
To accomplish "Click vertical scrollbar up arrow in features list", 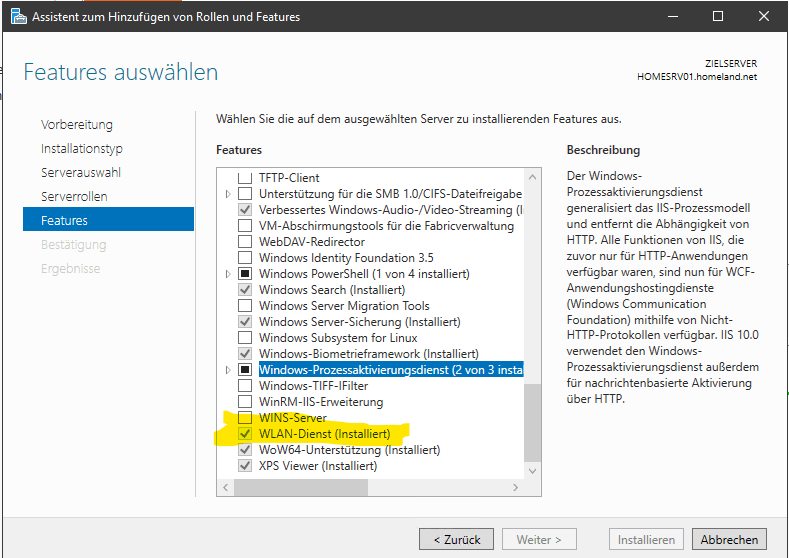I will [x=532, y=177].
